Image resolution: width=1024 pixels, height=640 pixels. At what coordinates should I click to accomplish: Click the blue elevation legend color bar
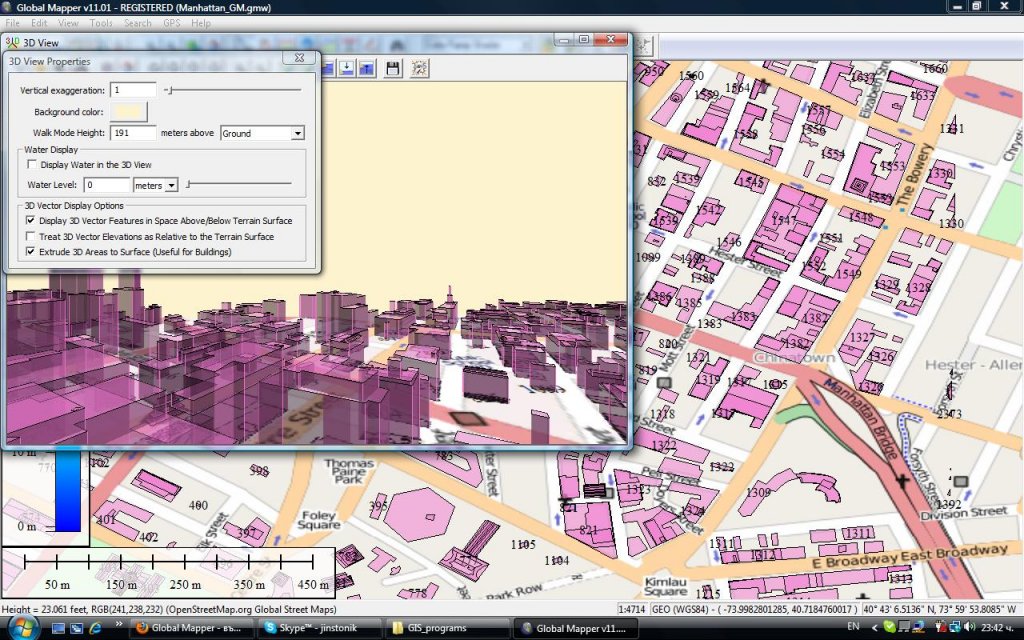pyautogui.click(x=67, y=490)
